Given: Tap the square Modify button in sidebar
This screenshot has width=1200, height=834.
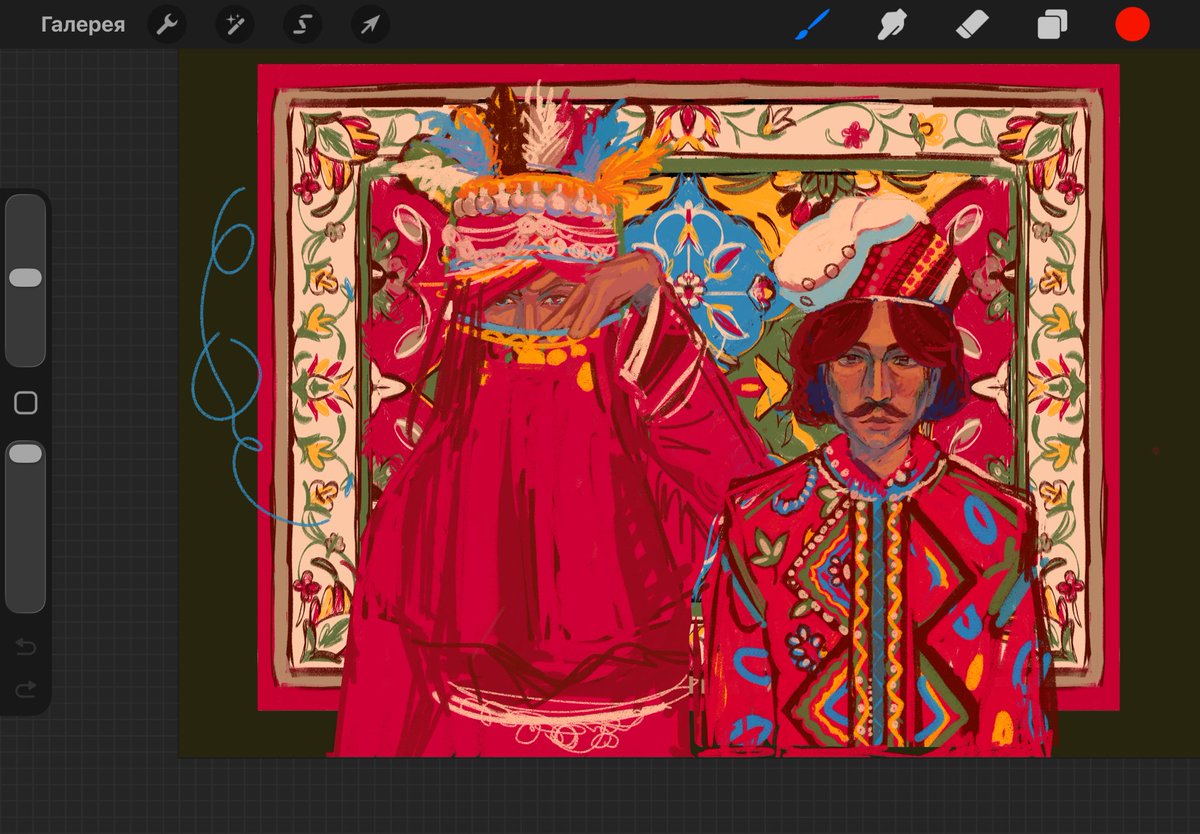Looking at the screenshot, I should (x=26, y=403).
